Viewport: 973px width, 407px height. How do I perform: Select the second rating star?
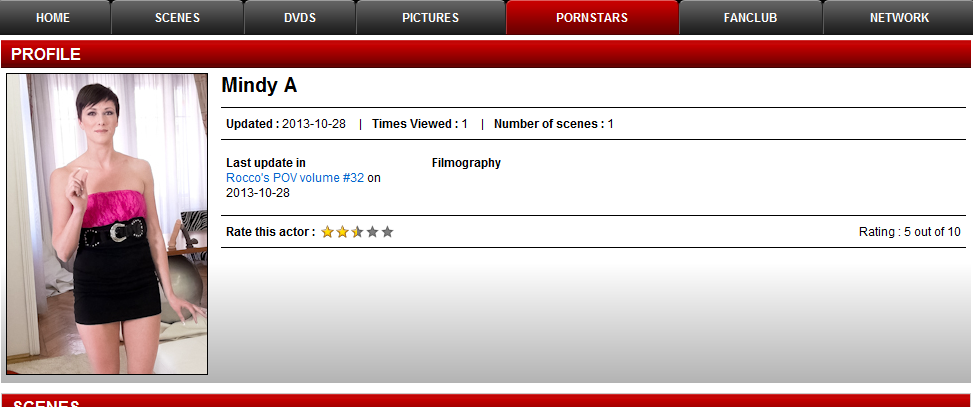click(x=343, y=232)
